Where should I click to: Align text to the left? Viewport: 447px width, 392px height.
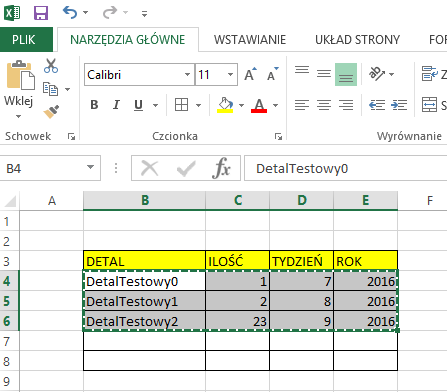coord(302,105)
